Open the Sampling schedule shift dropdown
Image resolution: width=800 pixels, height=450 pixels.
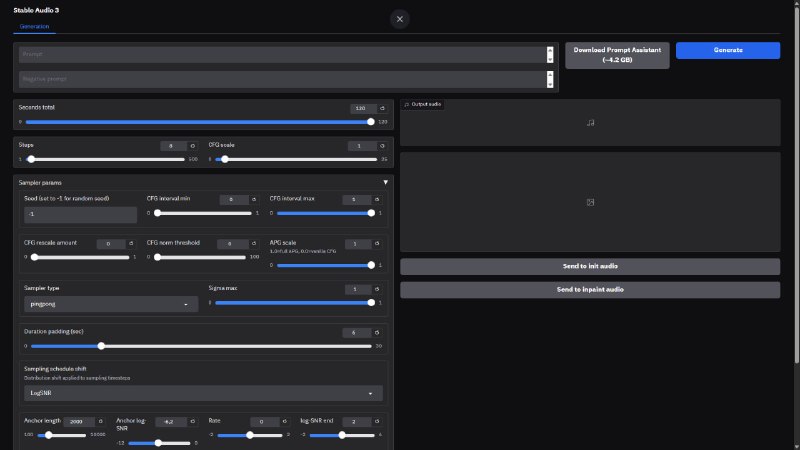(203, 393)
